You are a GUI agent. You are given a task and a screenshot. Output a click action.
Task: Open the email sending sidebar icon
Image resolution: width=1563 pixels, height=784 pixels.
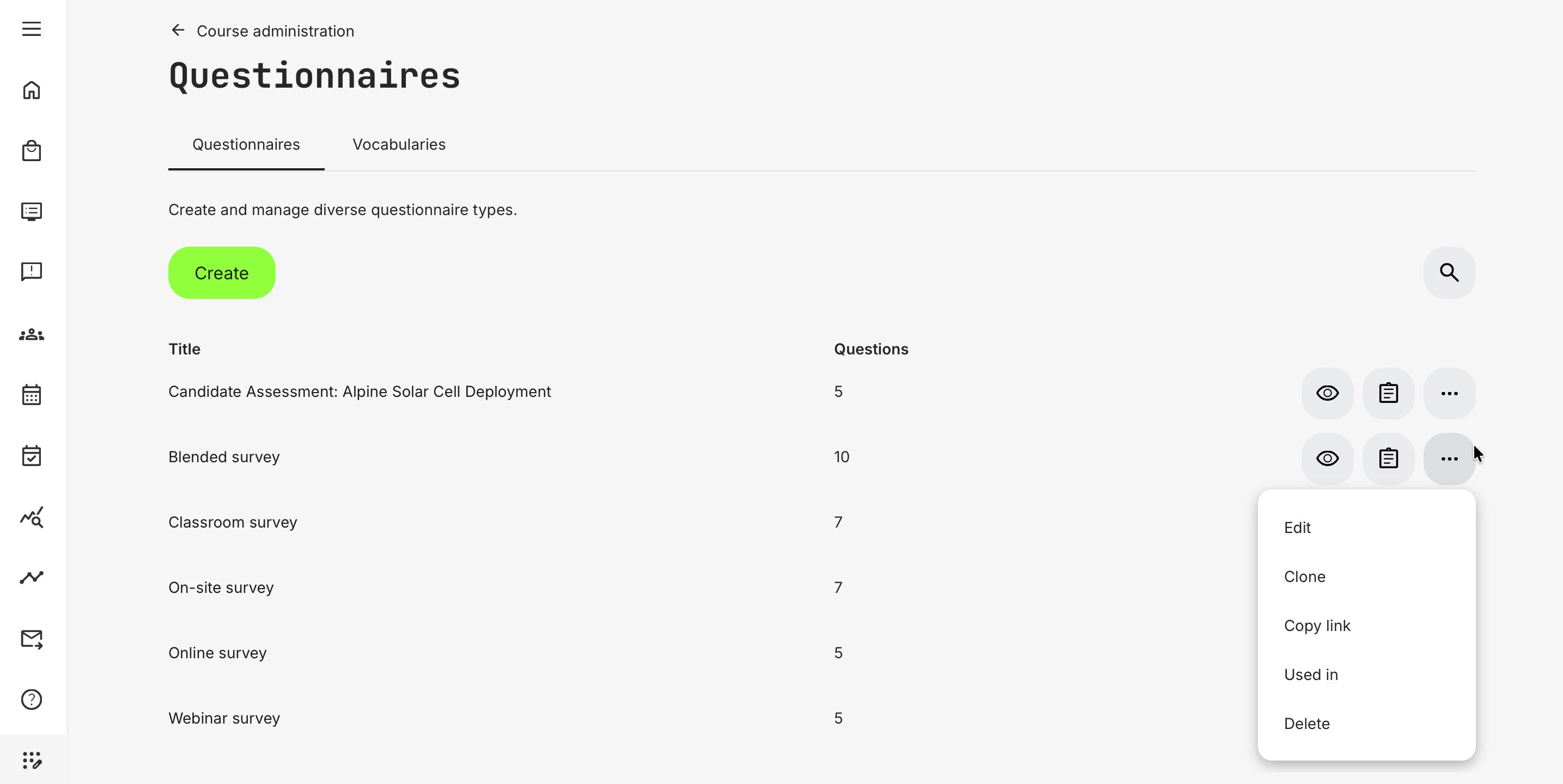tap(32, 639)
